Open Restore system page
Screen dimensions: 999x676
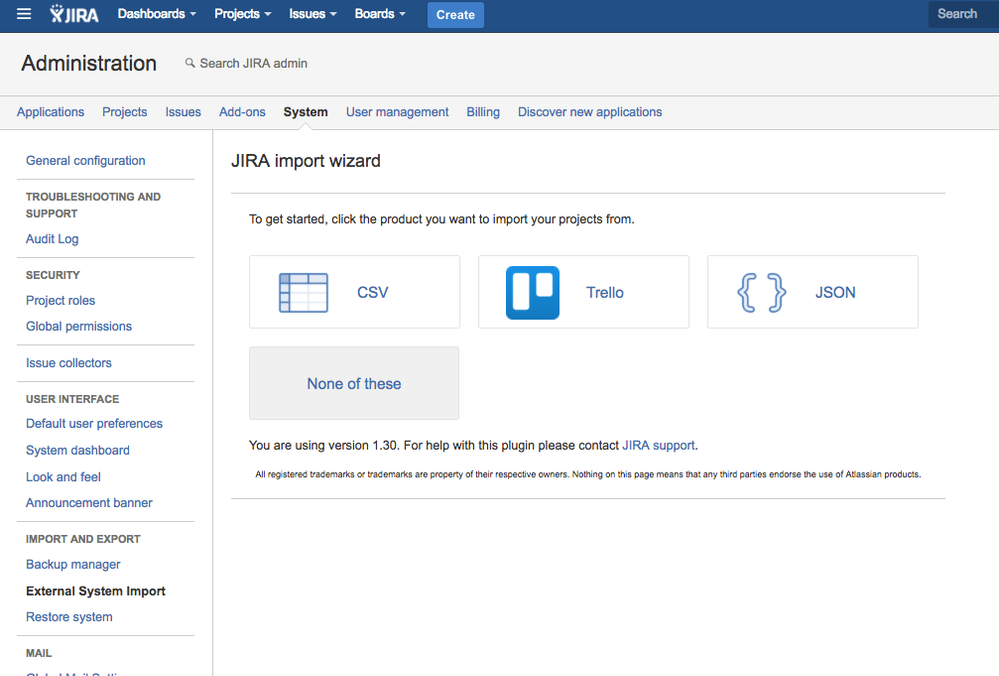[x=69, y=617]
